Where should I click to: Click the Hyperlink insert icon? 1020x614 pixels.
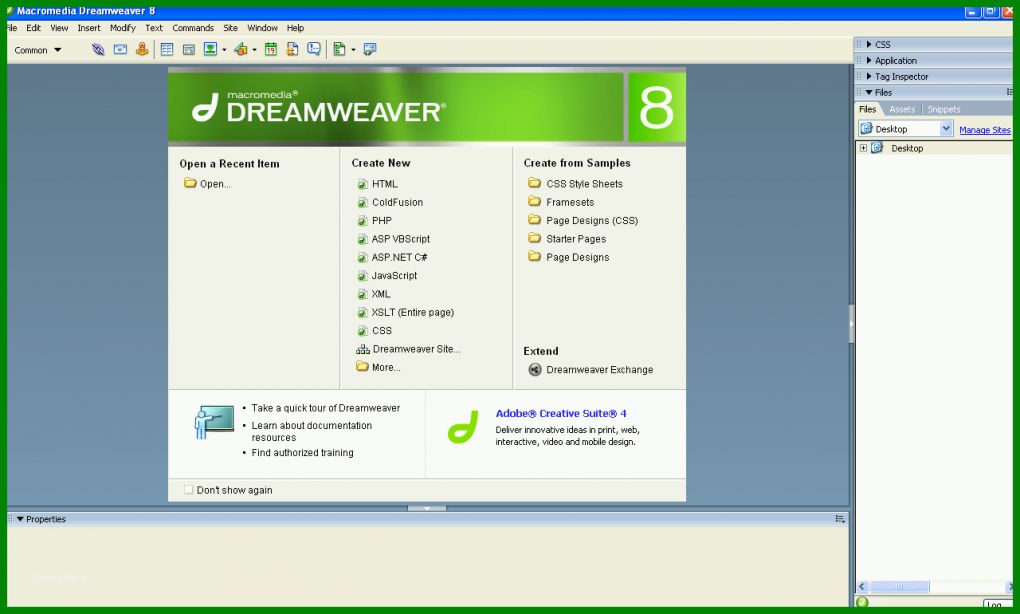pos(98,49)
